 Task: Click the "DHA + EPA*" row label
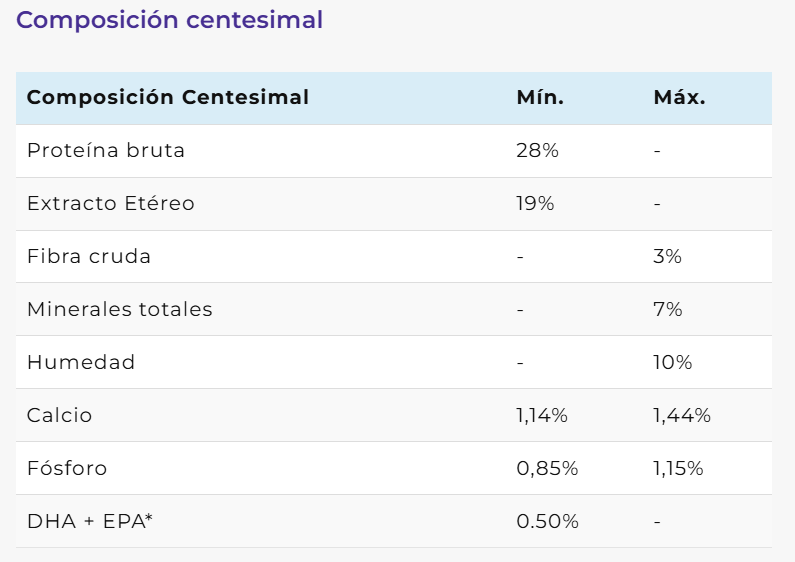[x=90, y=522]
